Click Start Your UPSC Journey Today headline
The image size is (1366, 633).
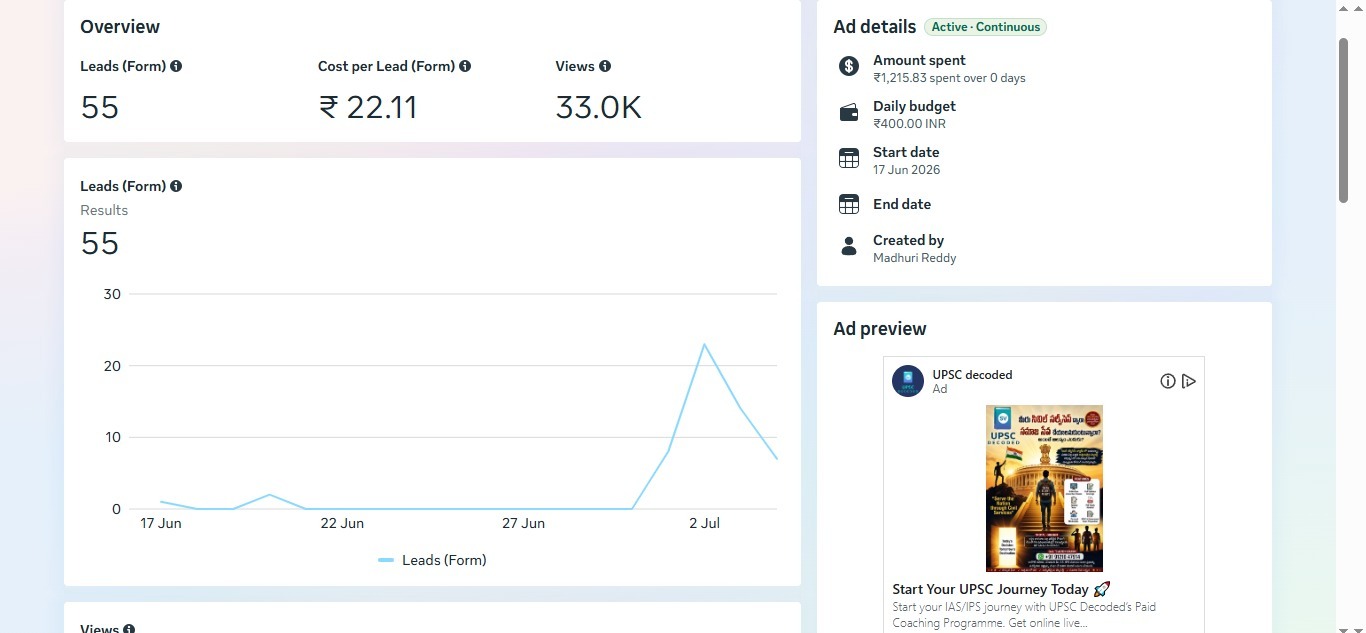coord(1001,589)
